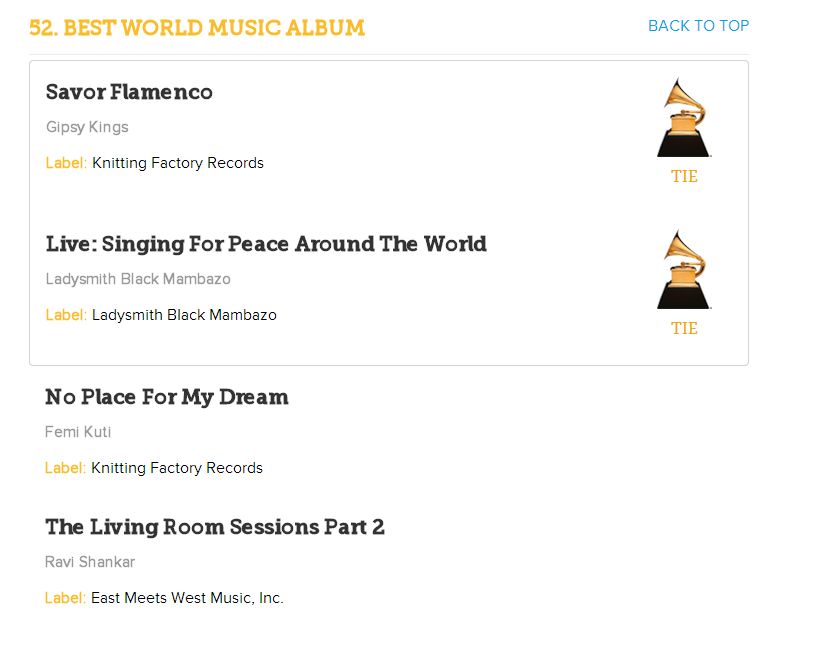Click the TIE text under Savor Flamenco trophy
This screenshot has width=816, height=654.
684,176
